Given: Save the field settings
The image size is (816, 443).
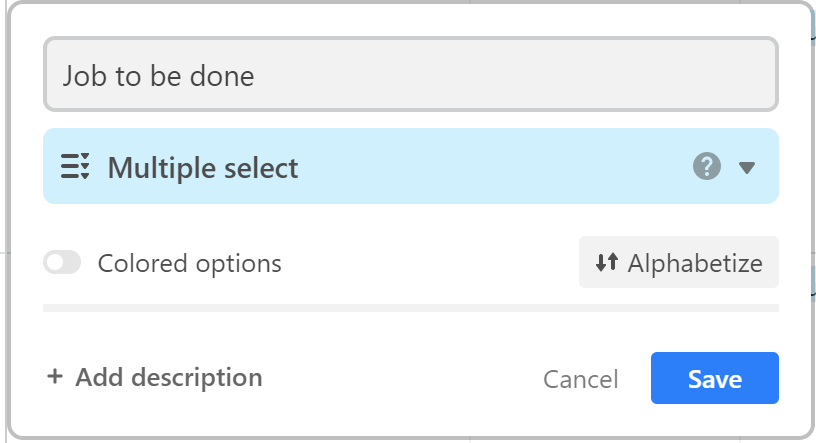Looking at the screenshot, I should pyautogui.click(x=715, y=378).
